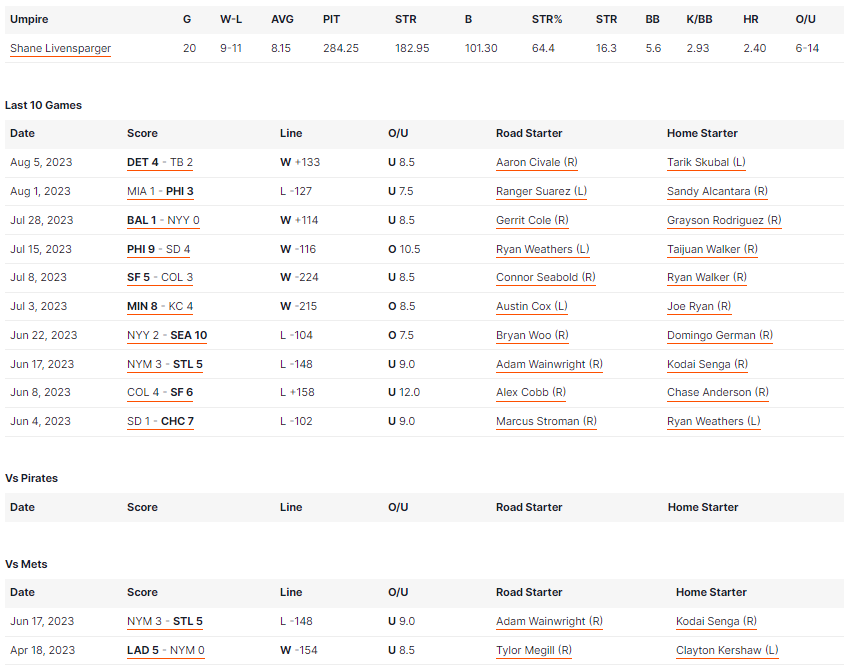
Task: Open NYM 3 - STL 5 under Vs Mets
Action: tap(165, 621)
